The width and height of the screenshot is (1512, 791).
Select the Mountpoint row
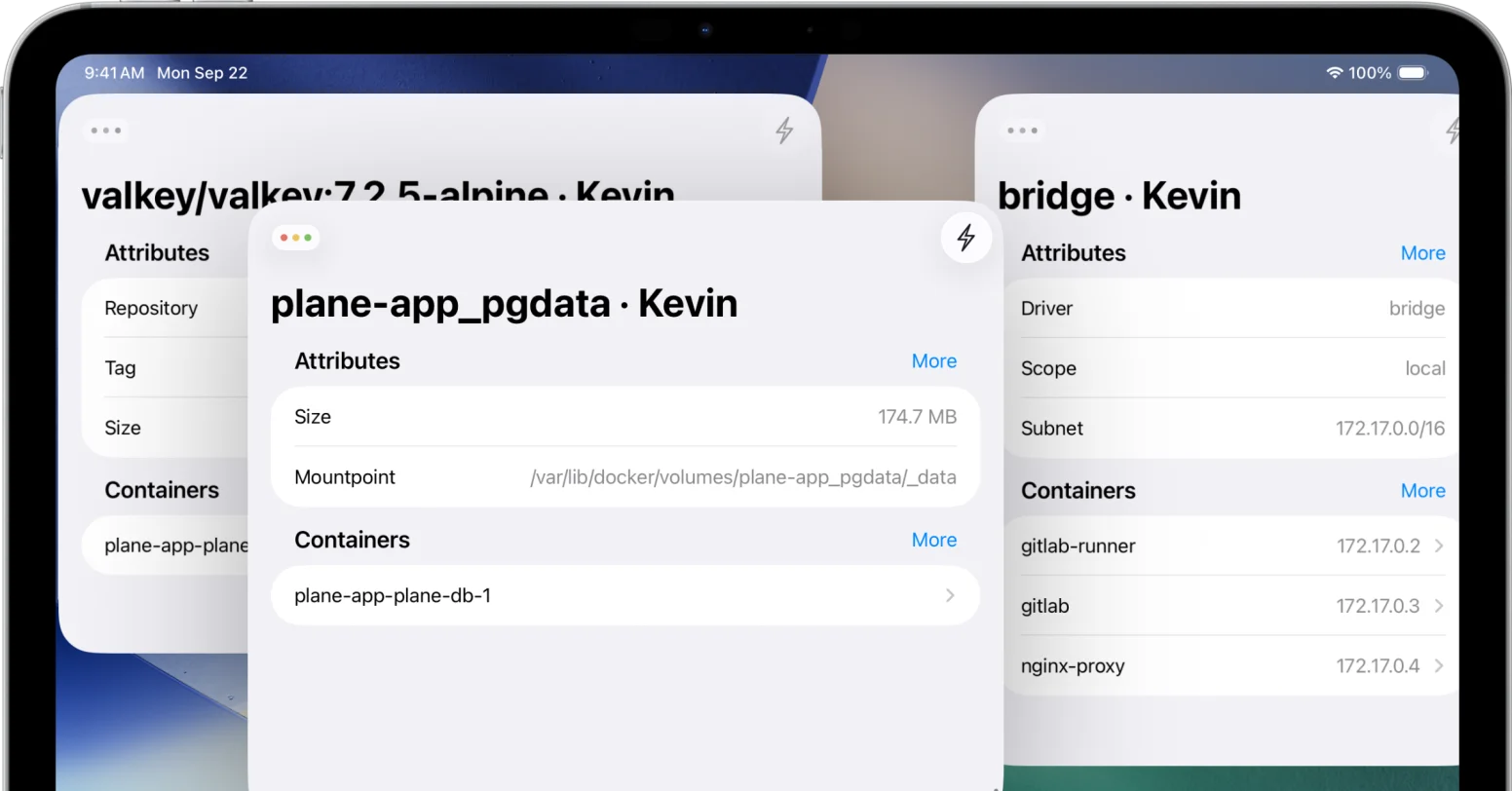624,477
